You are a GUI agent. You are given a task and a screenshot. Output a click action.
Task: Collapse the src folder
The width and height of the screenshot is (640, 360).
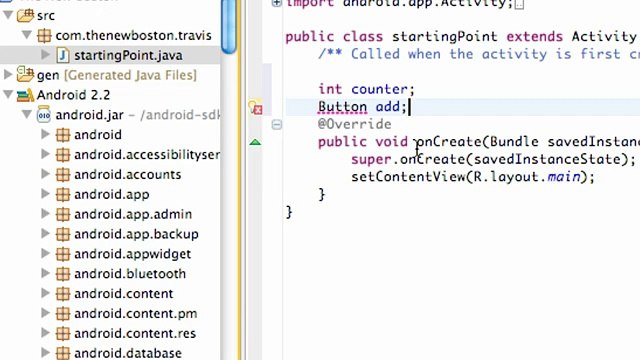(x=8, y=16)
